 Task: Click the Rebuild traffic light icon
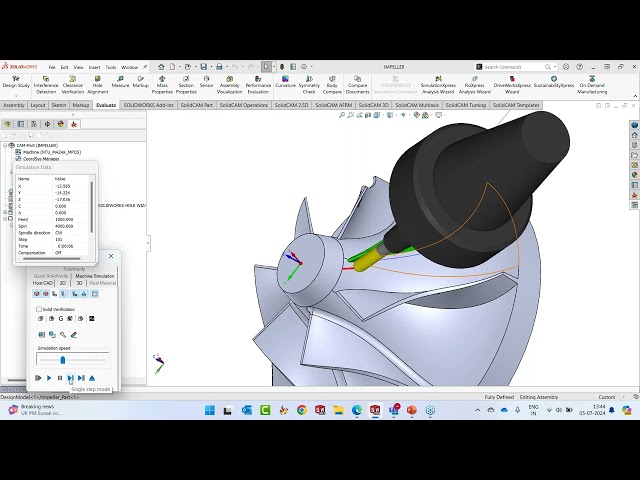tap(282, 67)
